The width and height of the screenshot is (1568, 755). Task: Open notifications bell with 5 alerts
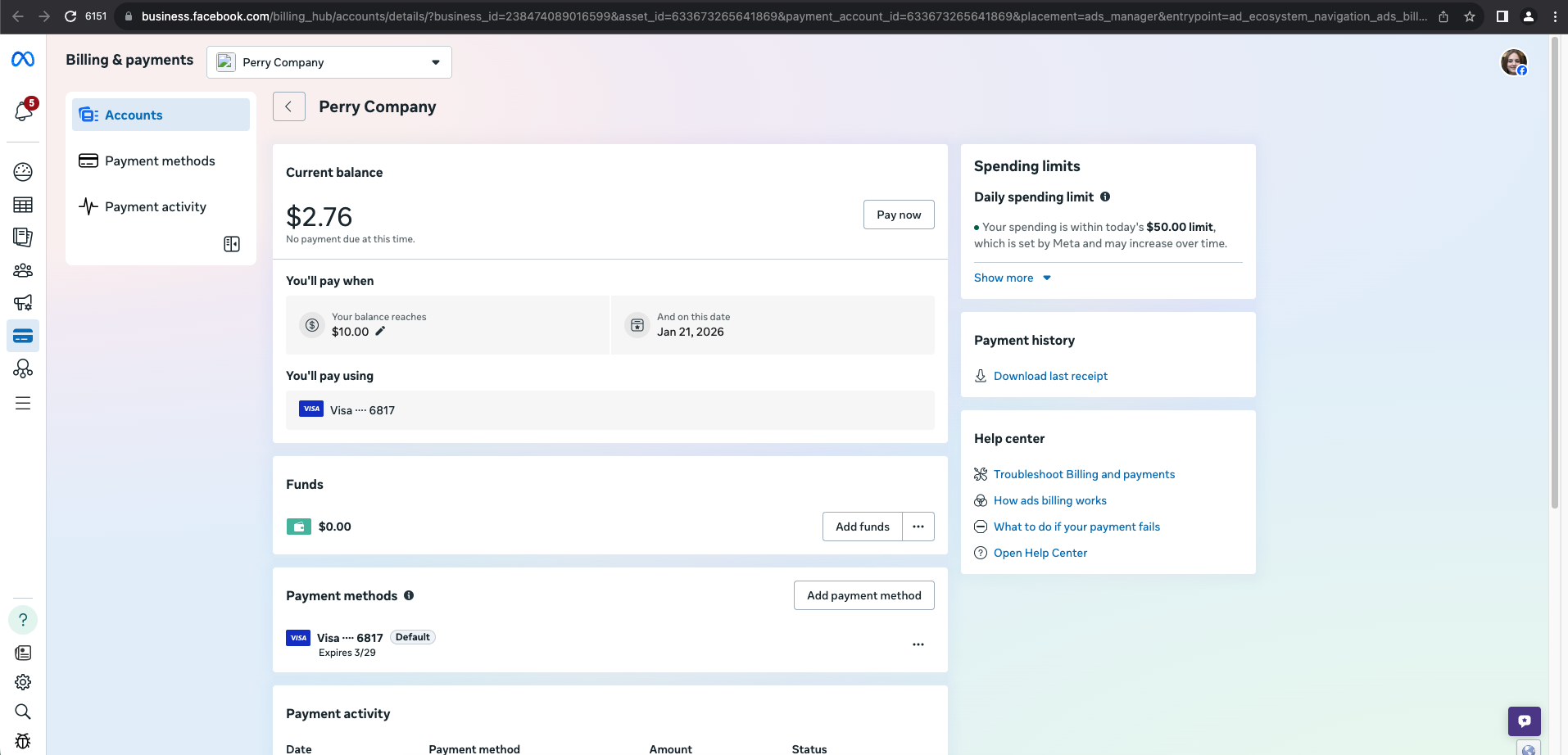click(x=24, y=111)
